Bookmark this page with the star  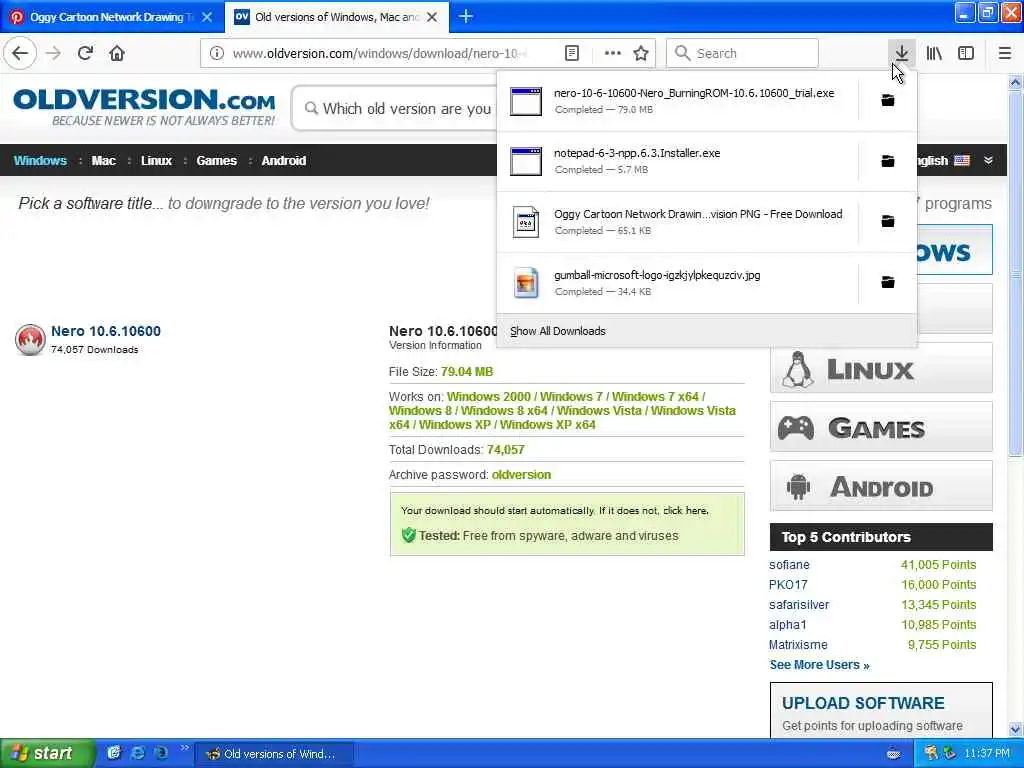coord(641,53)
